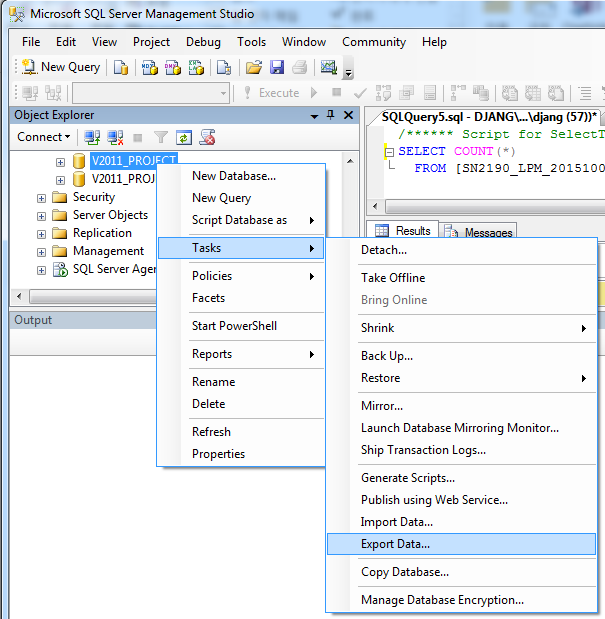The height and width of the screenshot is (619, 605).
Task: Open the Tools menu
Action: [251, 42]
